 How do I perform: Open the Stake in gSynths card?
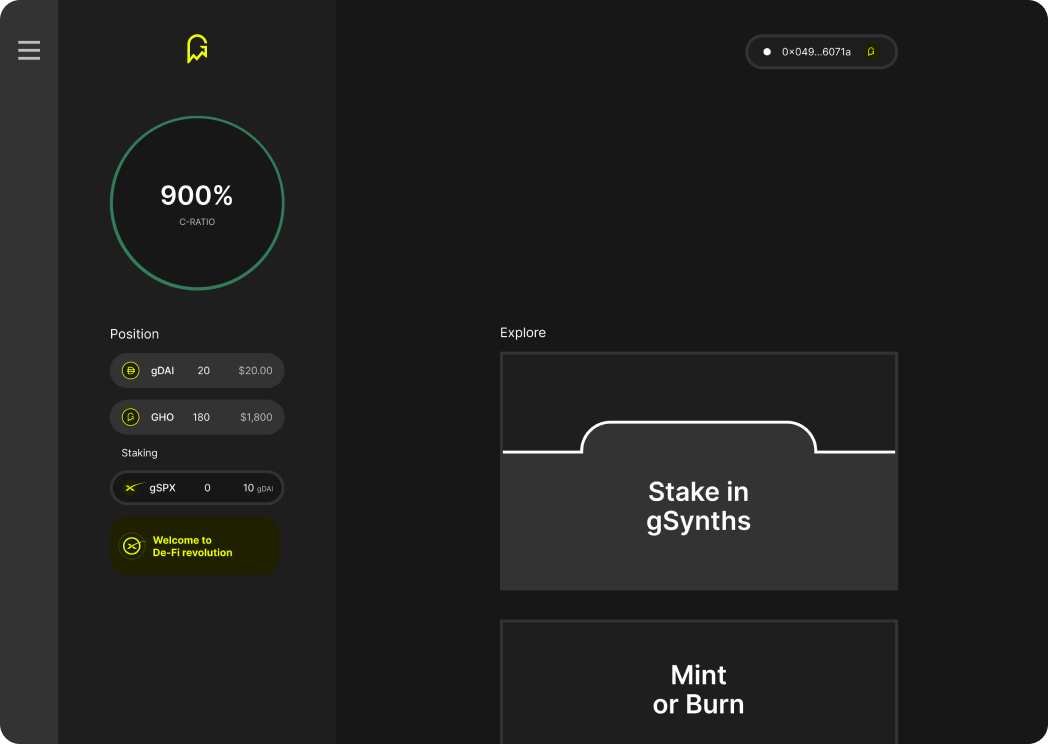point(698,471)
